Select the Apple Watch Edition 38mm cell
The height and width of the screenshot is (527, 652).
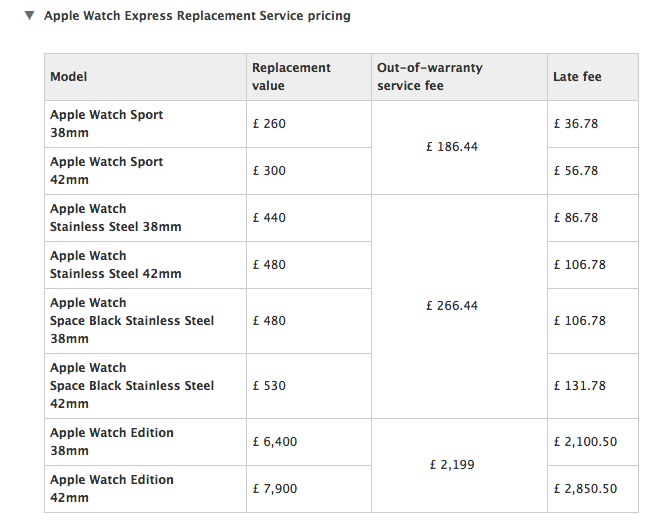pos(112,442)
